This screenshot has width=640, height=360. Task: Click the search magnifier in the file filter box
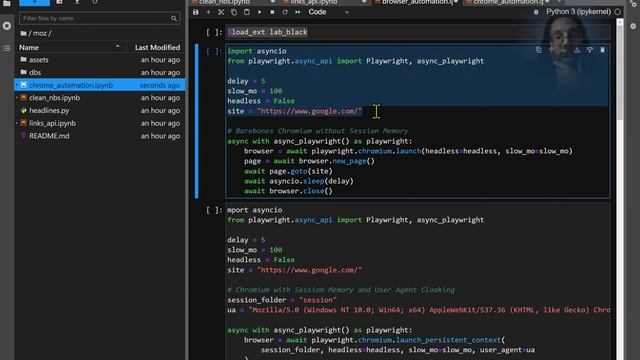(174, 18)
